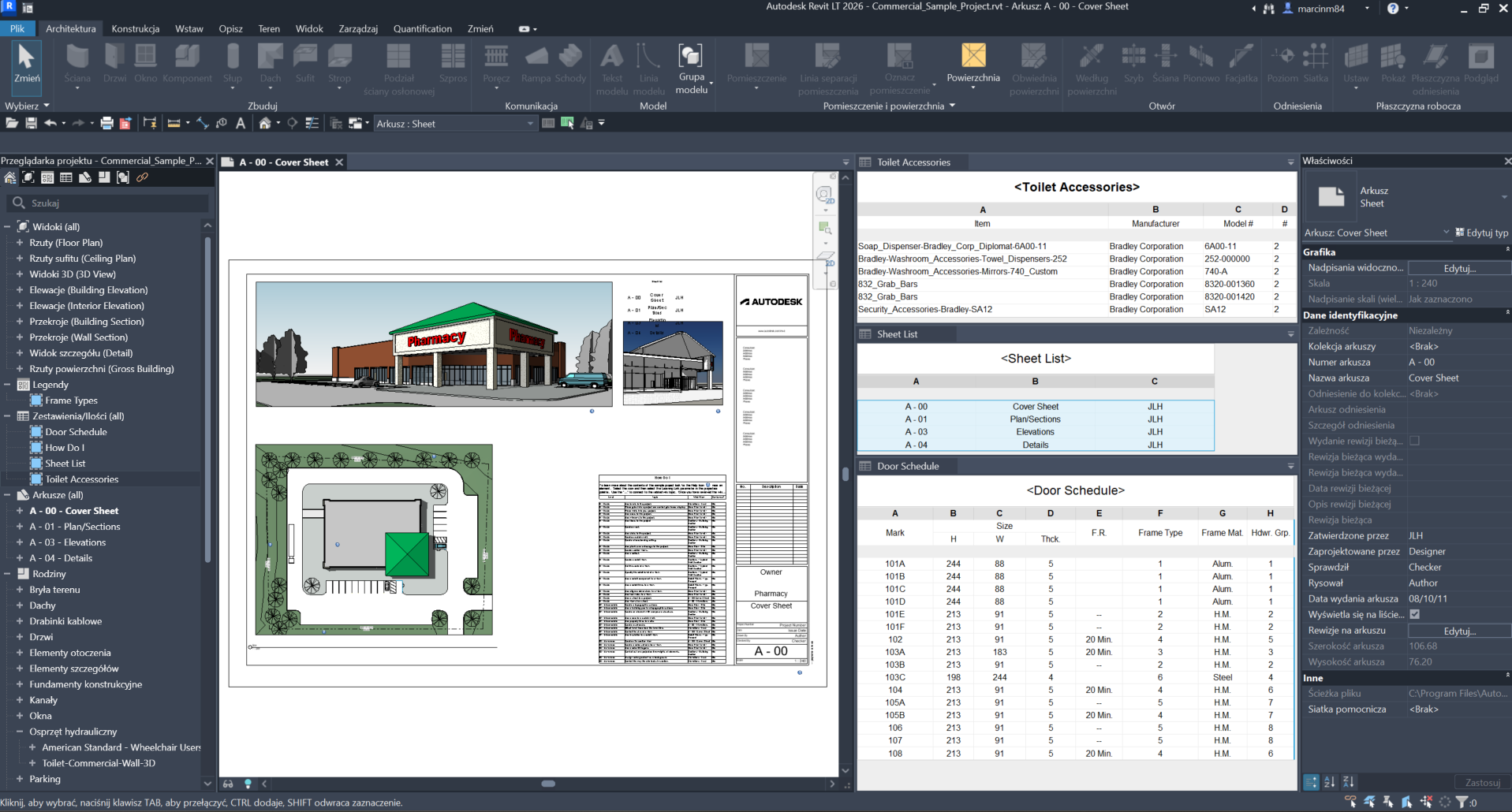Click the red PDF export icon
The image size is (1512, 812).
click(125, 123)
